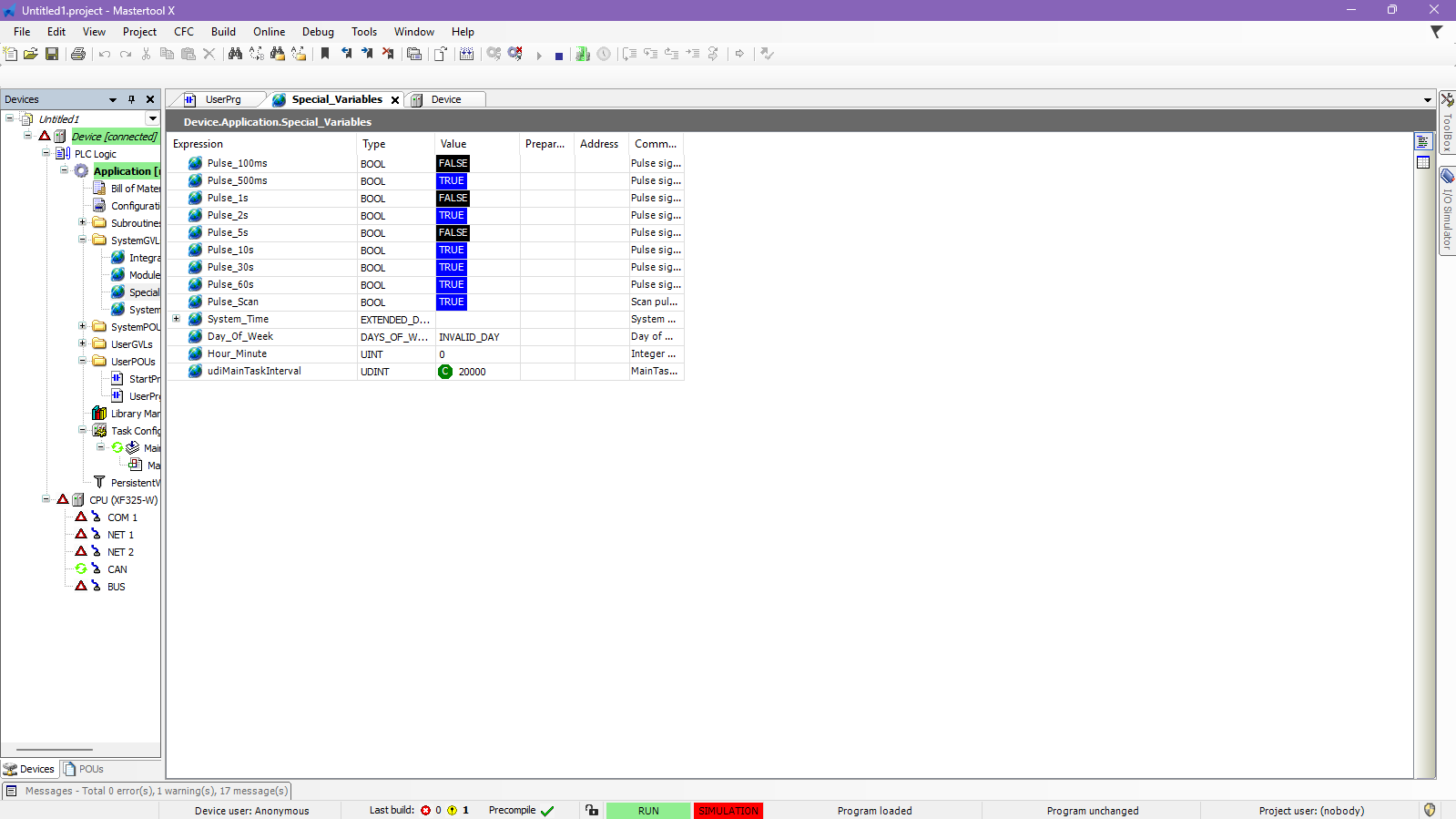The width and height of the screenshot is (1456, 819).
Task: Click the Print toolbar icon
Action: (x=78, y=55)
